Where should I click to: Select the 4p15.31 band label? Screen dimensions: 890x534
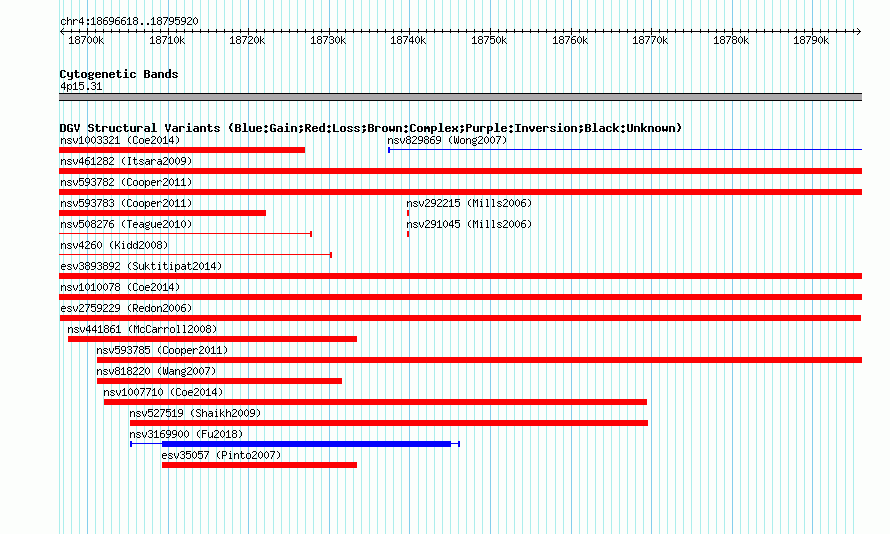[x=81, y=86]
